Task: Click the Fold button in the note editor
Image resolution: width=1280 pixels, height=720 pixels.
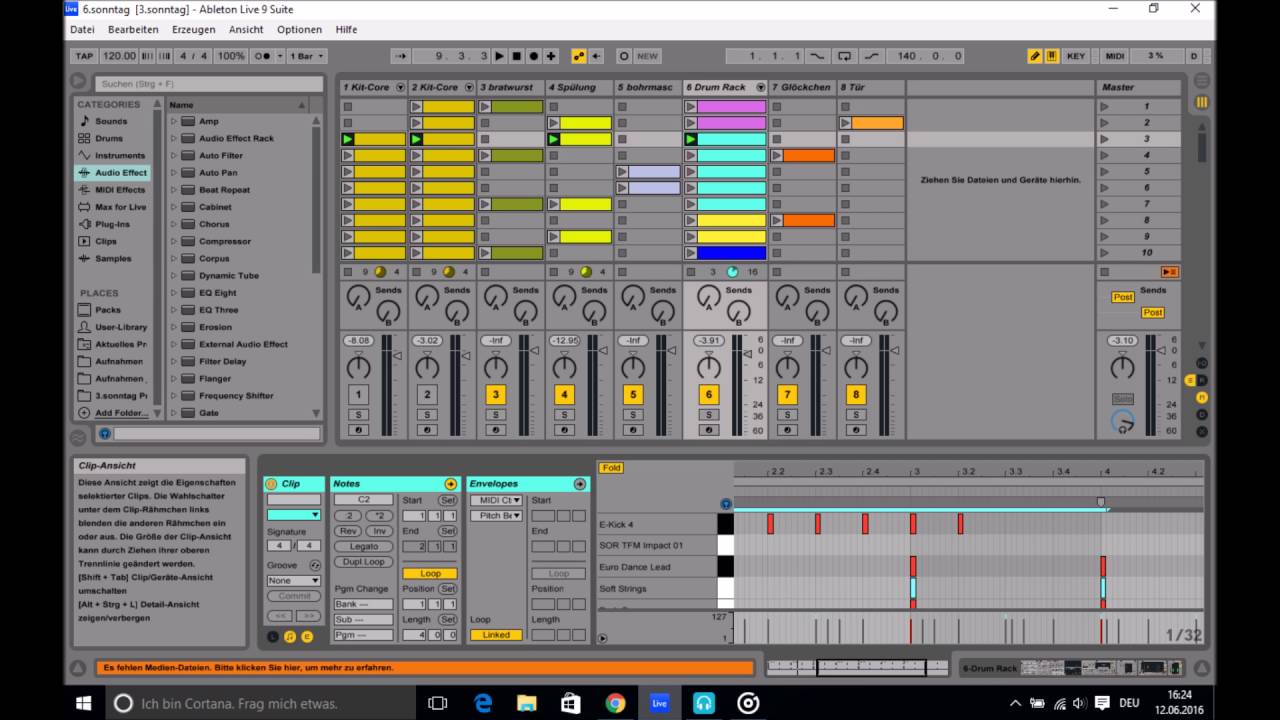Action: [x=611, y=468]
